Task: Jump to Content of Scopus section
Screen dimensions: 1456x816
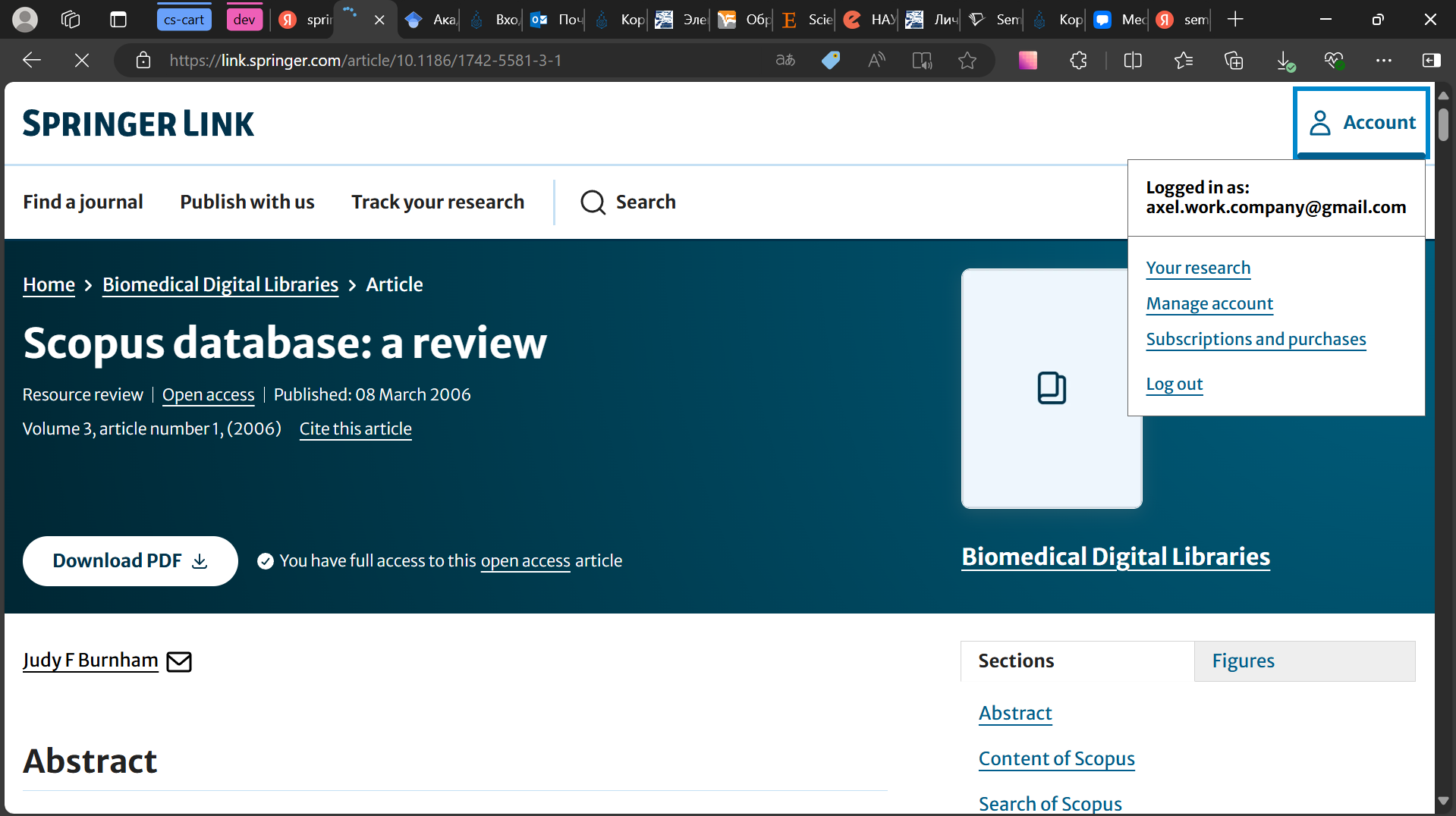Action: (1056, 758)
